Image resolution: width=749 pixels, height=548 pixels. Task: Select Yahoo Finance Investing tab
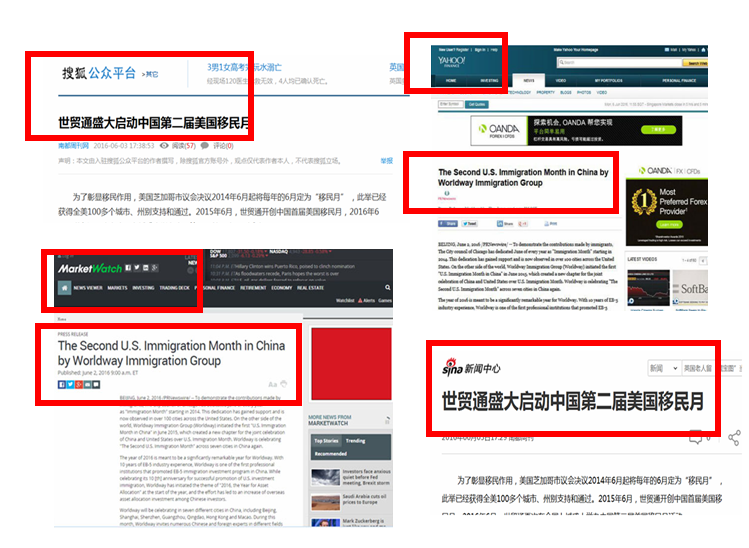[x=489, y=81]
